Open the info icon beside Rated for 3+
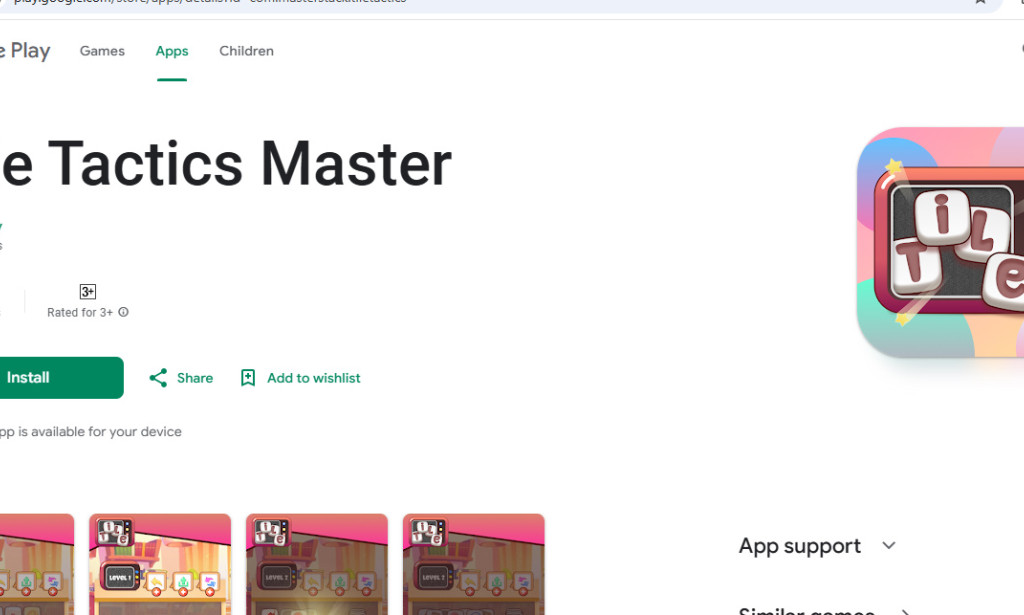Screen dimensions: 1024x615 (123, 312)
